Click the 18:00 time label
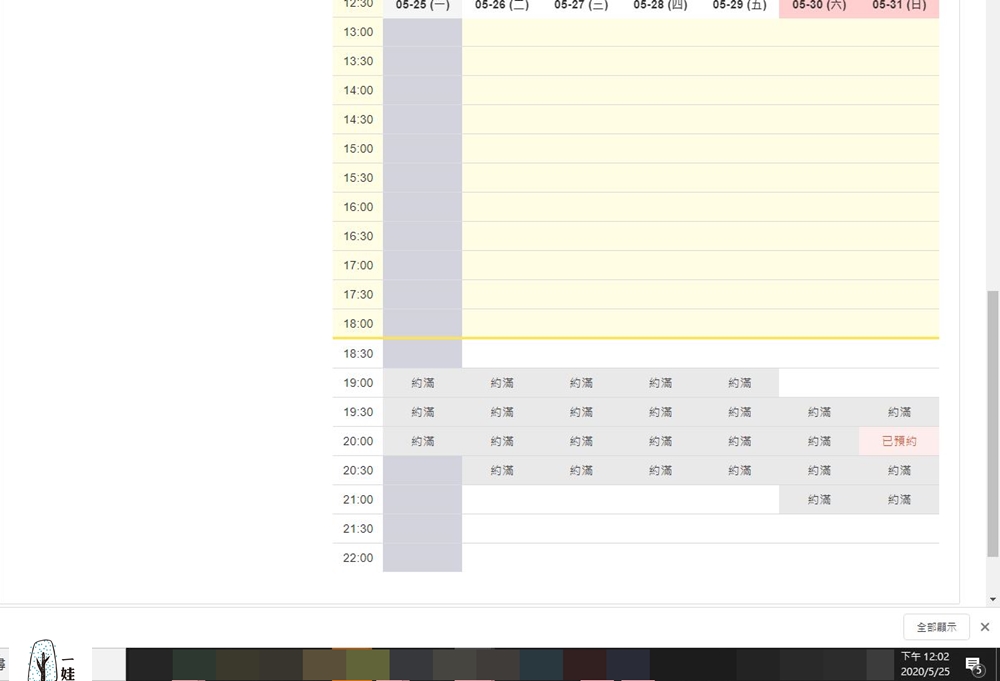1000x681 pixels. [x=358, y=324]
